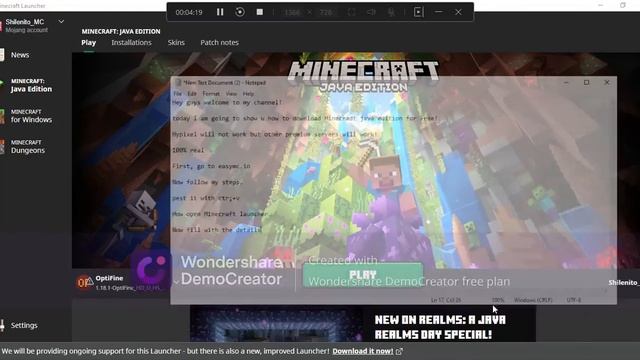Open the screen drawing tool icon in recorder
This screenshot has width=640, height=360.
point(419,12)
